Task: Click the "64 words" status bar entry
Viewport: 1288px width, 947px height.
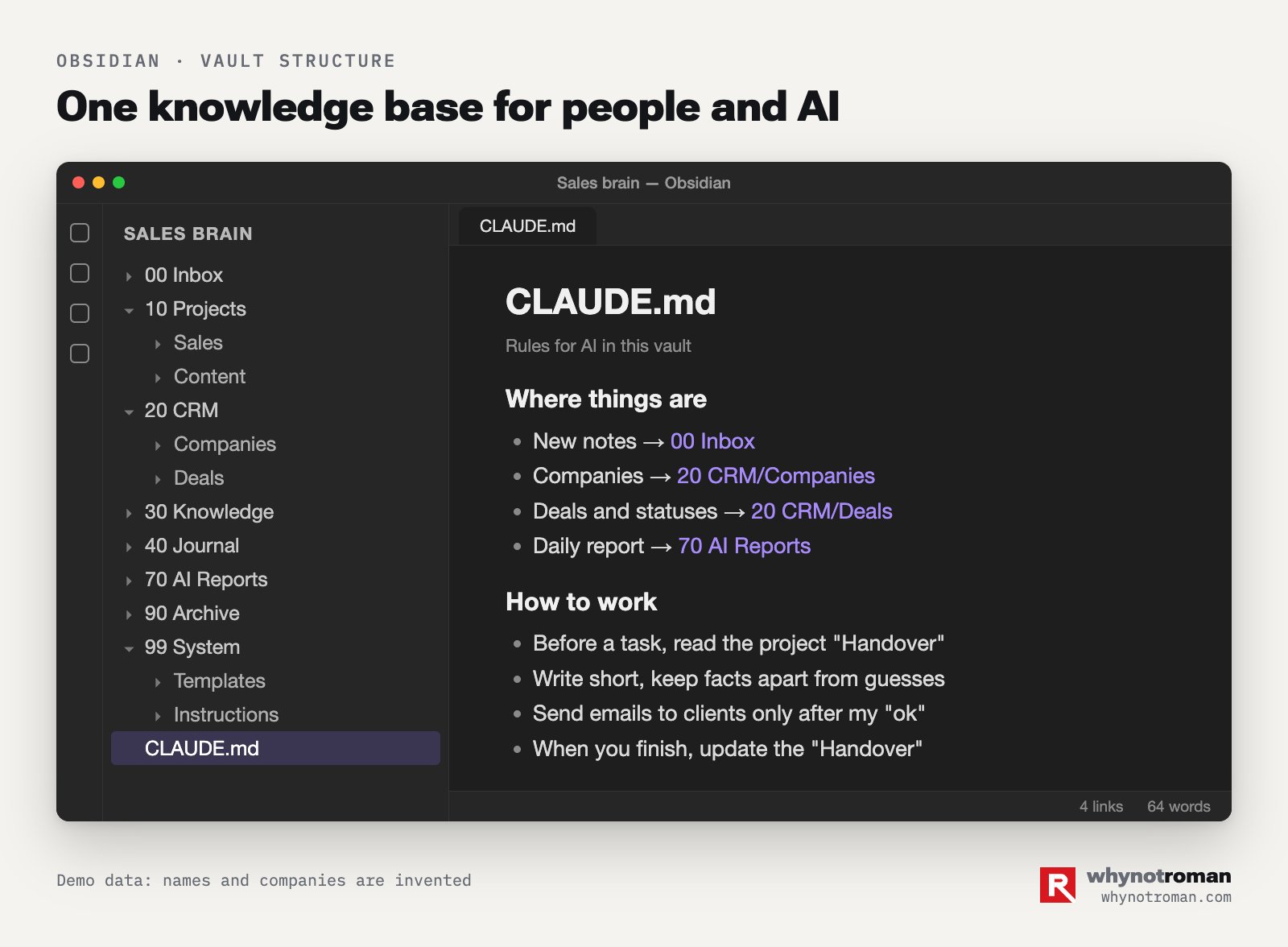Action: point(1179,806)
